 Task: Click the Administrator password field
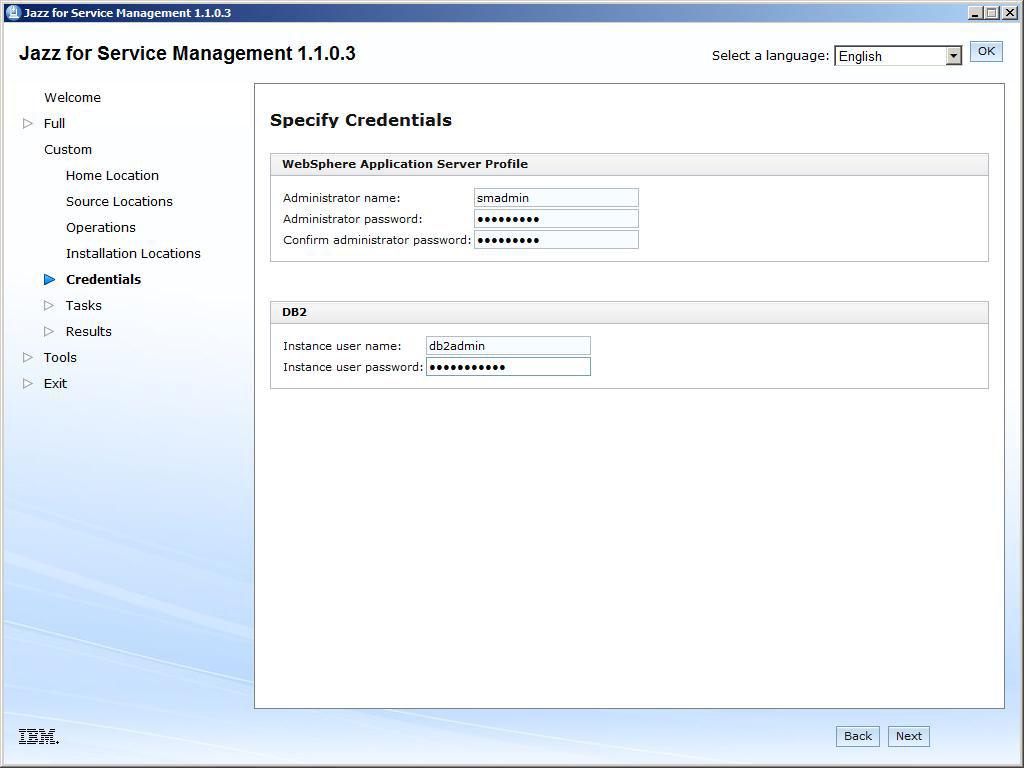pyautogui.click(x=556, y=219)
